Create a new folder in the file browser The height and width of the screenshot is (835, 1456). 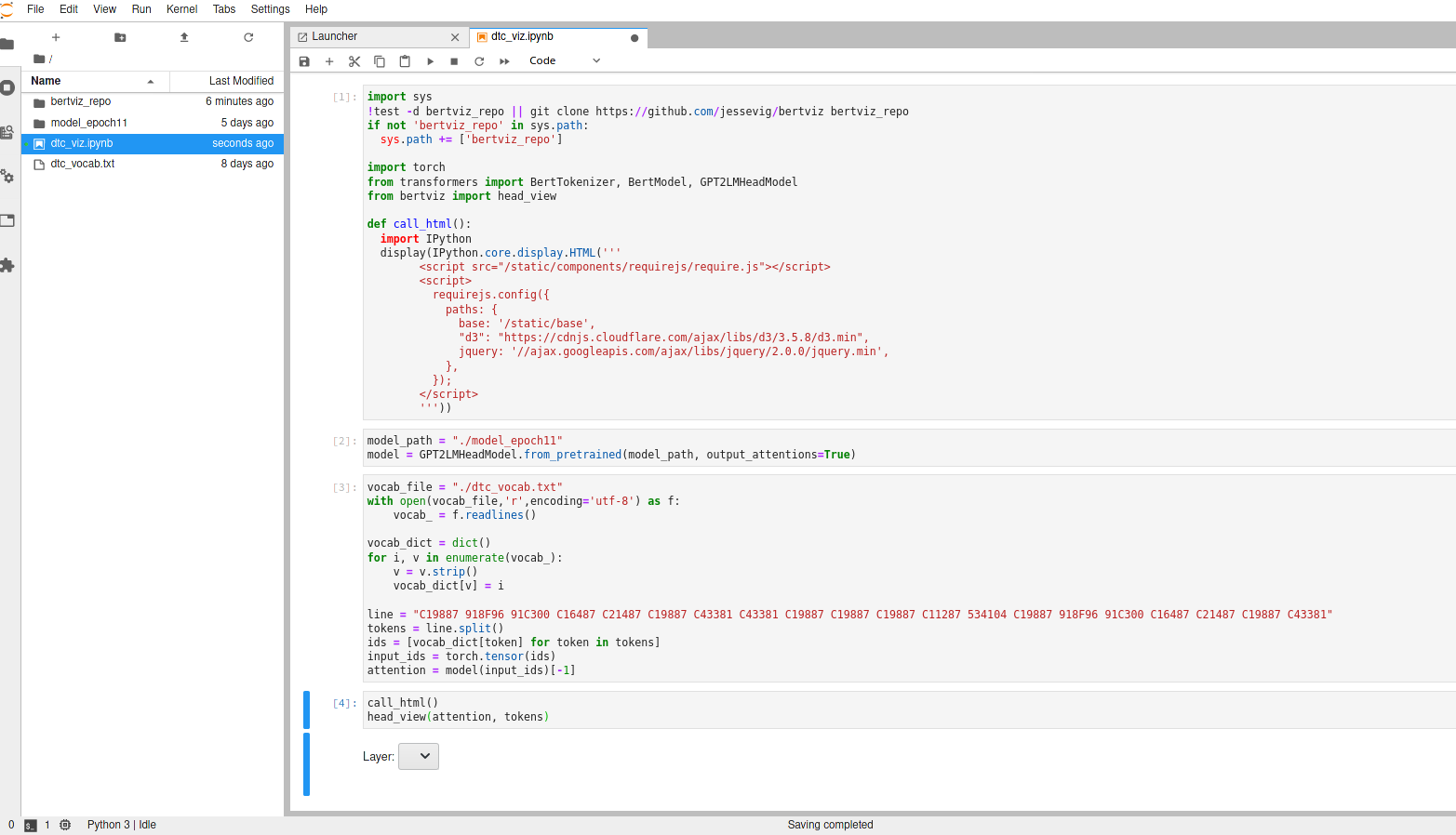point(119,37)
